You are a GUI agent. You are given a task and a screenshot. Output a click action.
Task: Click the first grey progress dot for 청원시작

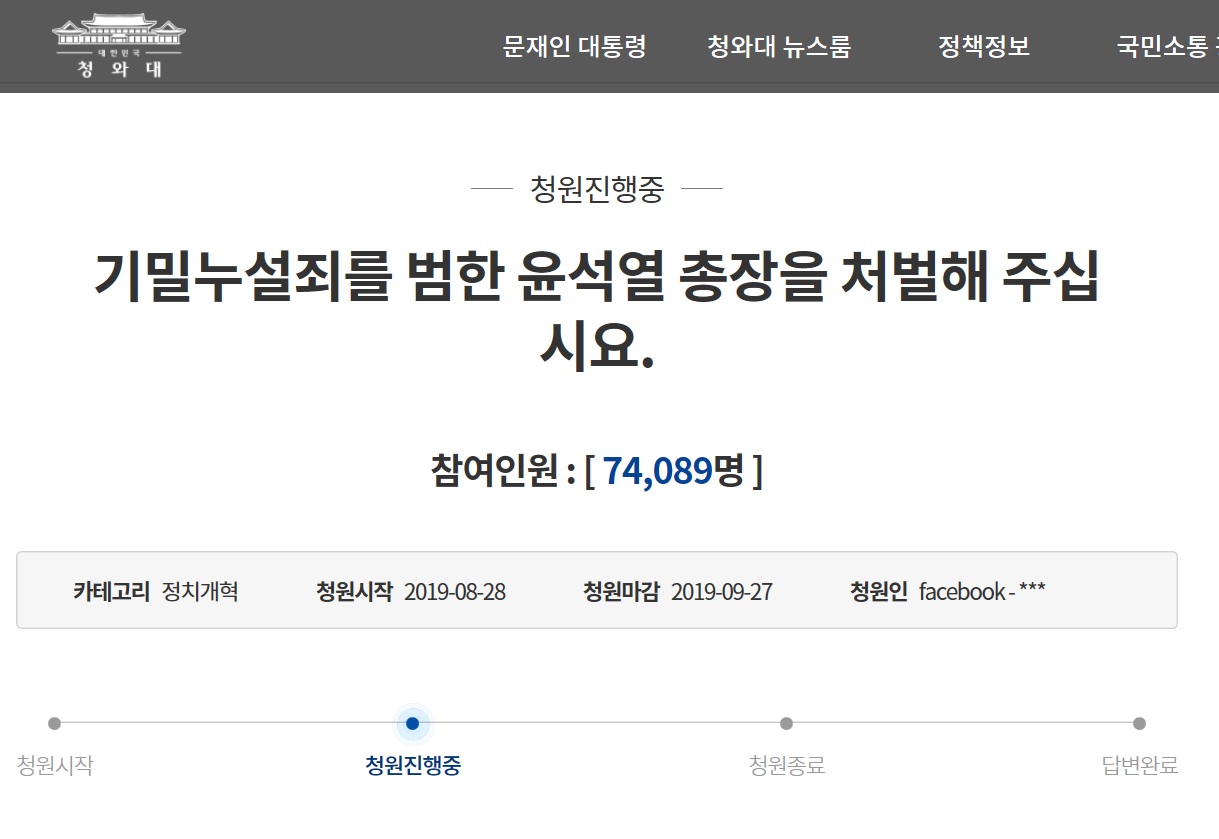tap(54, 723)
